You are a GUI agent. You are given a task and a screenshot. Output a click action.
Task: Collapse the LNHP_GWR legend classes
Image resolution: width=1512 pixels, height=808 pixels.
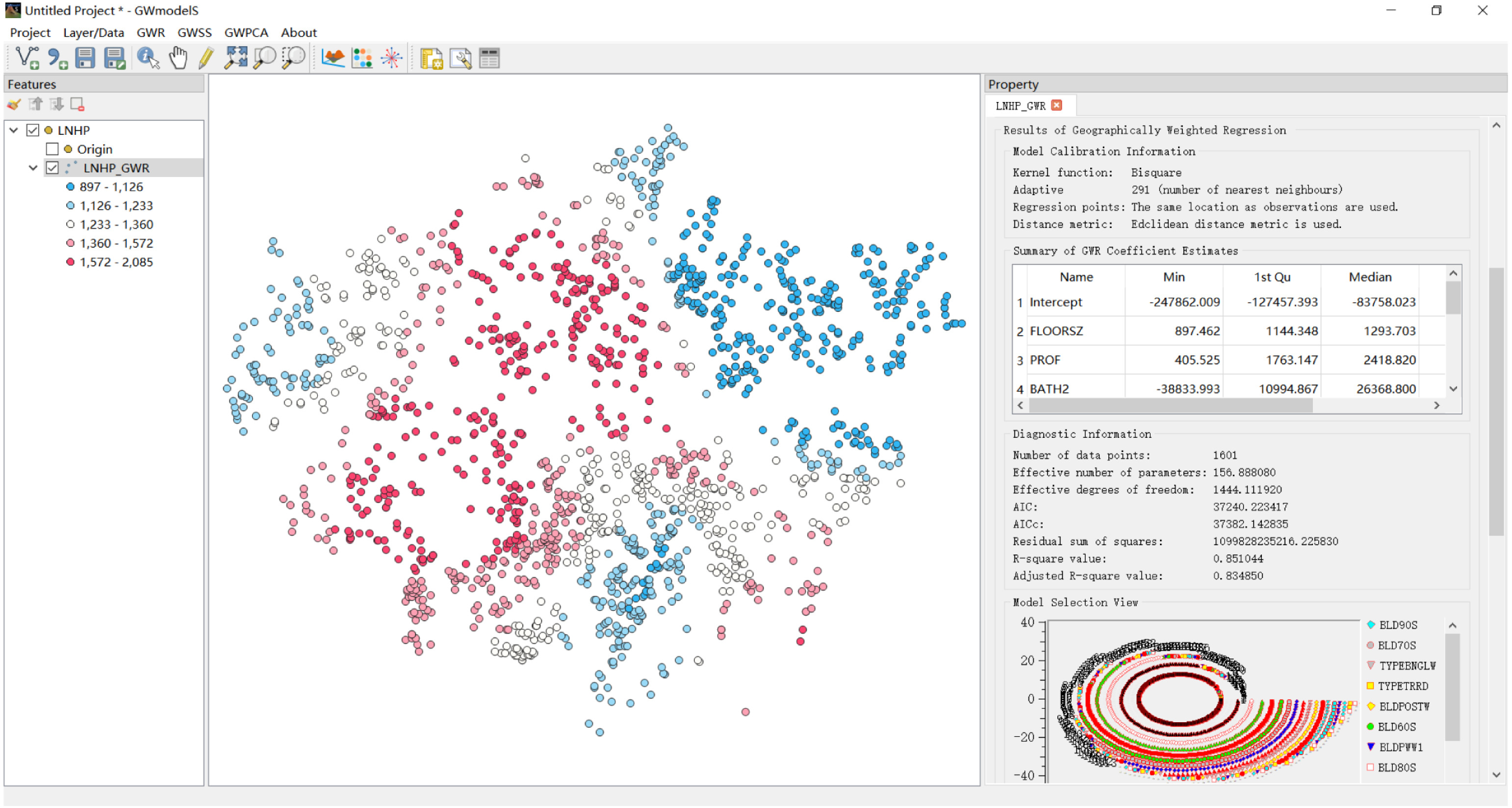point(33,168)
